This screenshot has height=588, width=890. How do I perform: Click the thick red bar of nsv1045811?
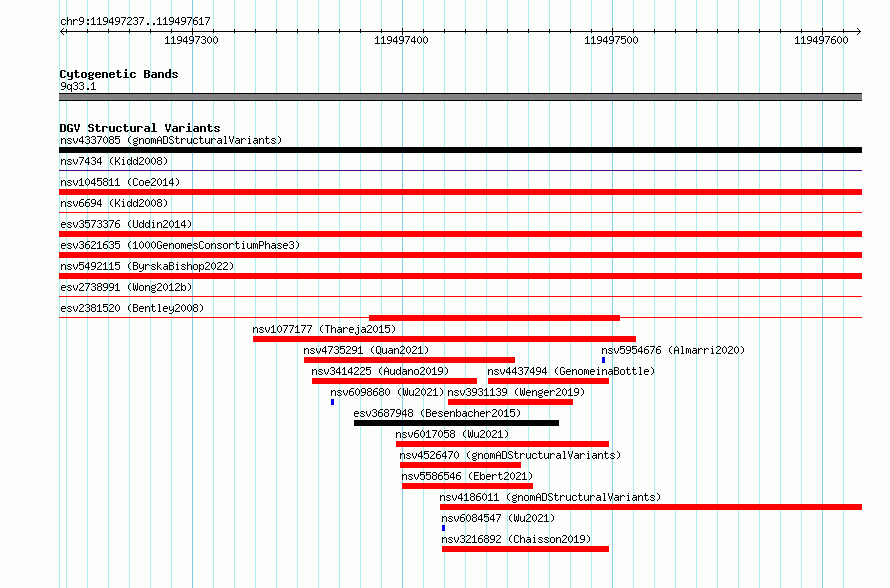(x=460, y=192)
